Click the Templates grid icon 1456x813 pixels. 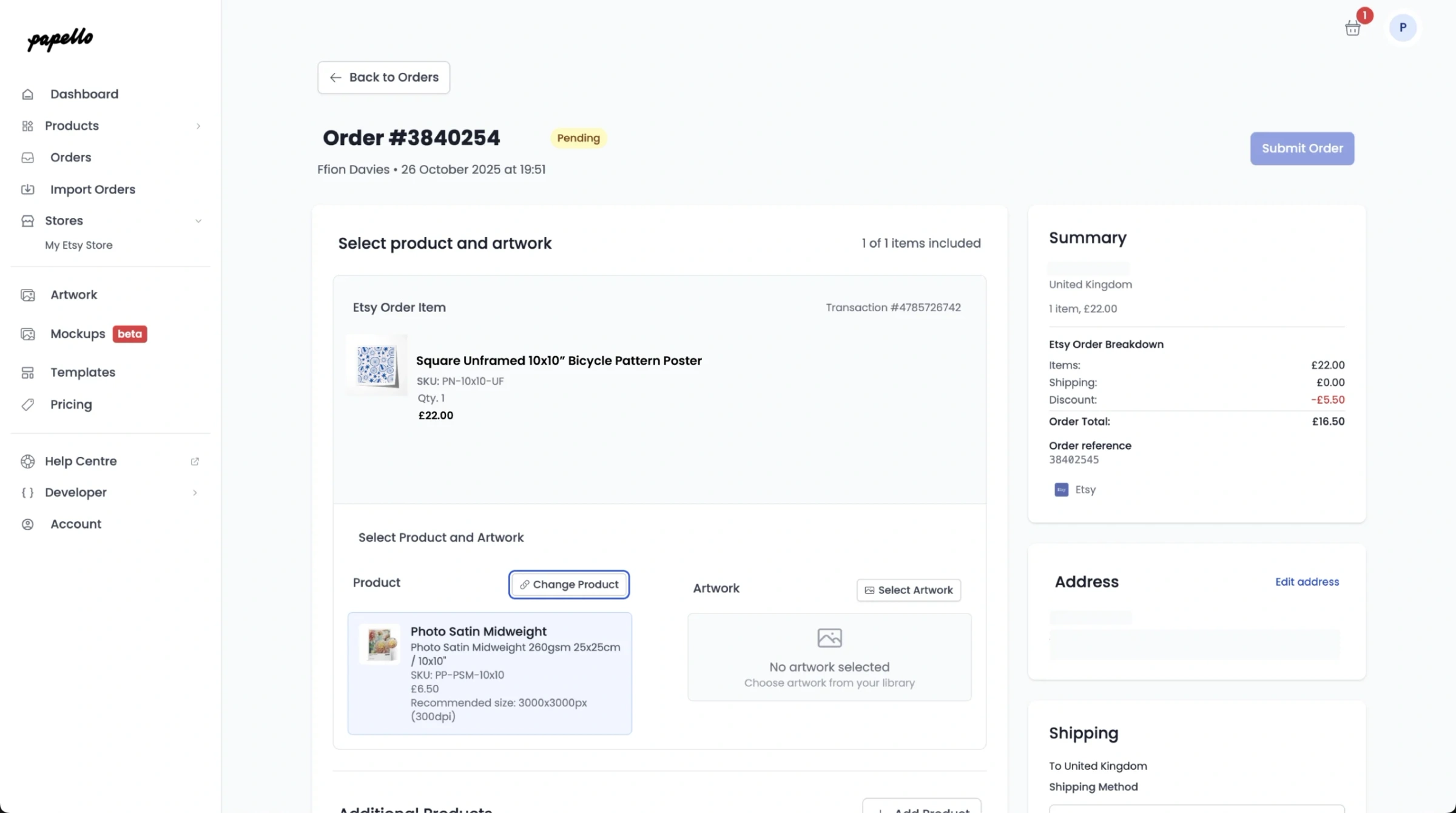coord(28,373)
